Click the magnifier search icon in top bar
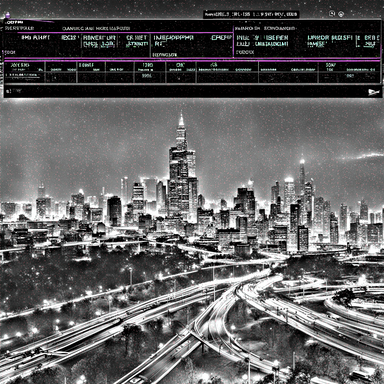This screenshot has height=384, width=384. point(332,13)
